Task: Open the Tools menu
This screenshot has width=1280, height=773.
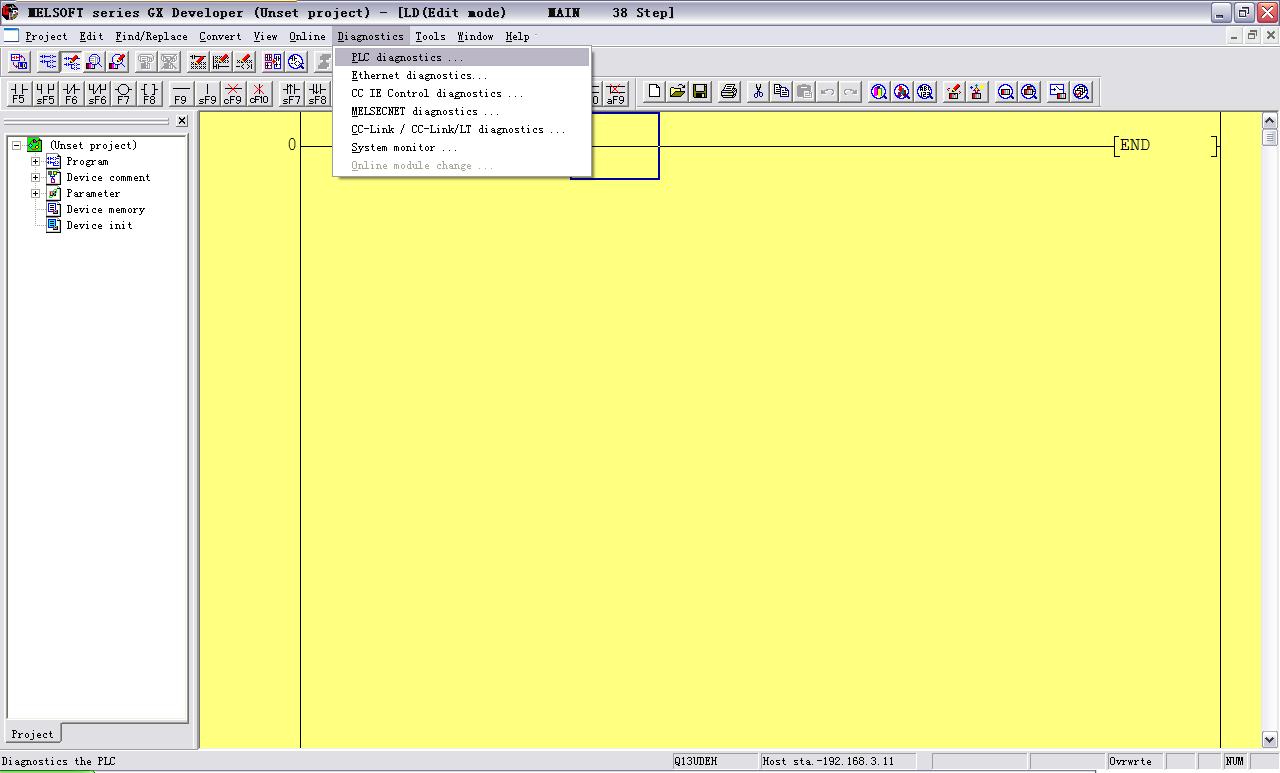Action: pyautogui.click(x=430, y=36)
